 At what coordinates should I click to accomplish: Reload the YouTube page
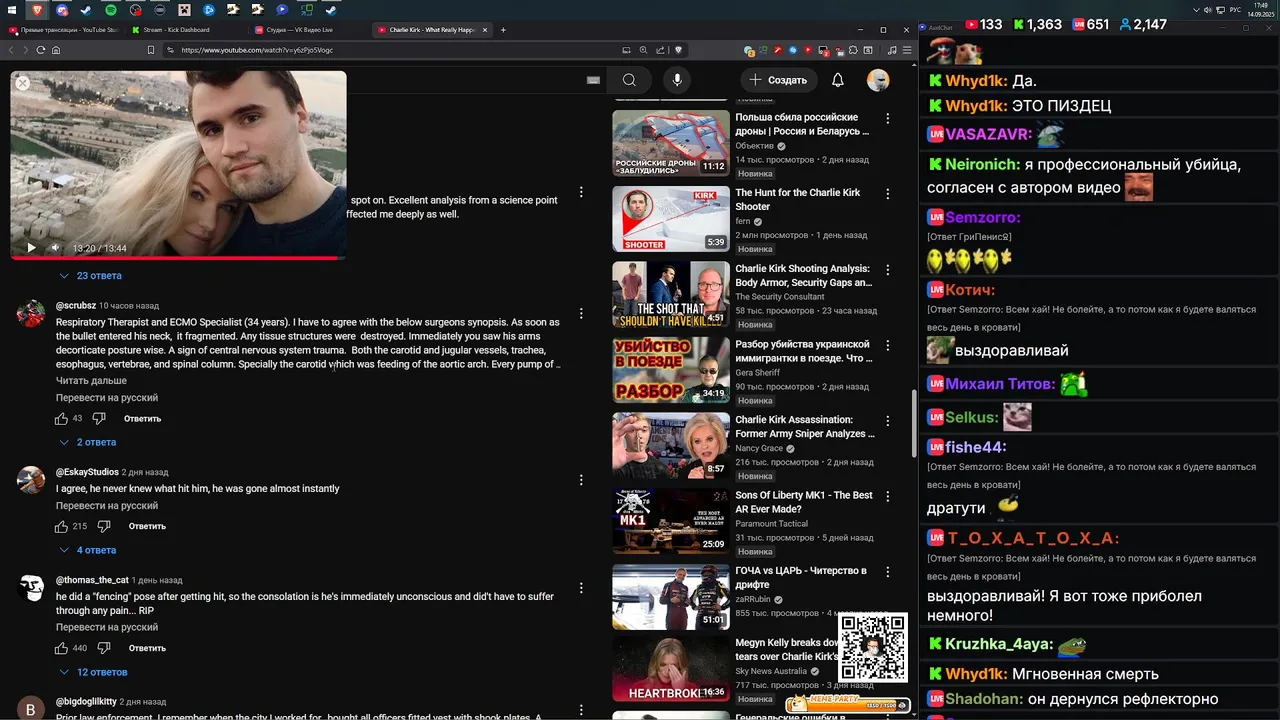click(40, 50)
